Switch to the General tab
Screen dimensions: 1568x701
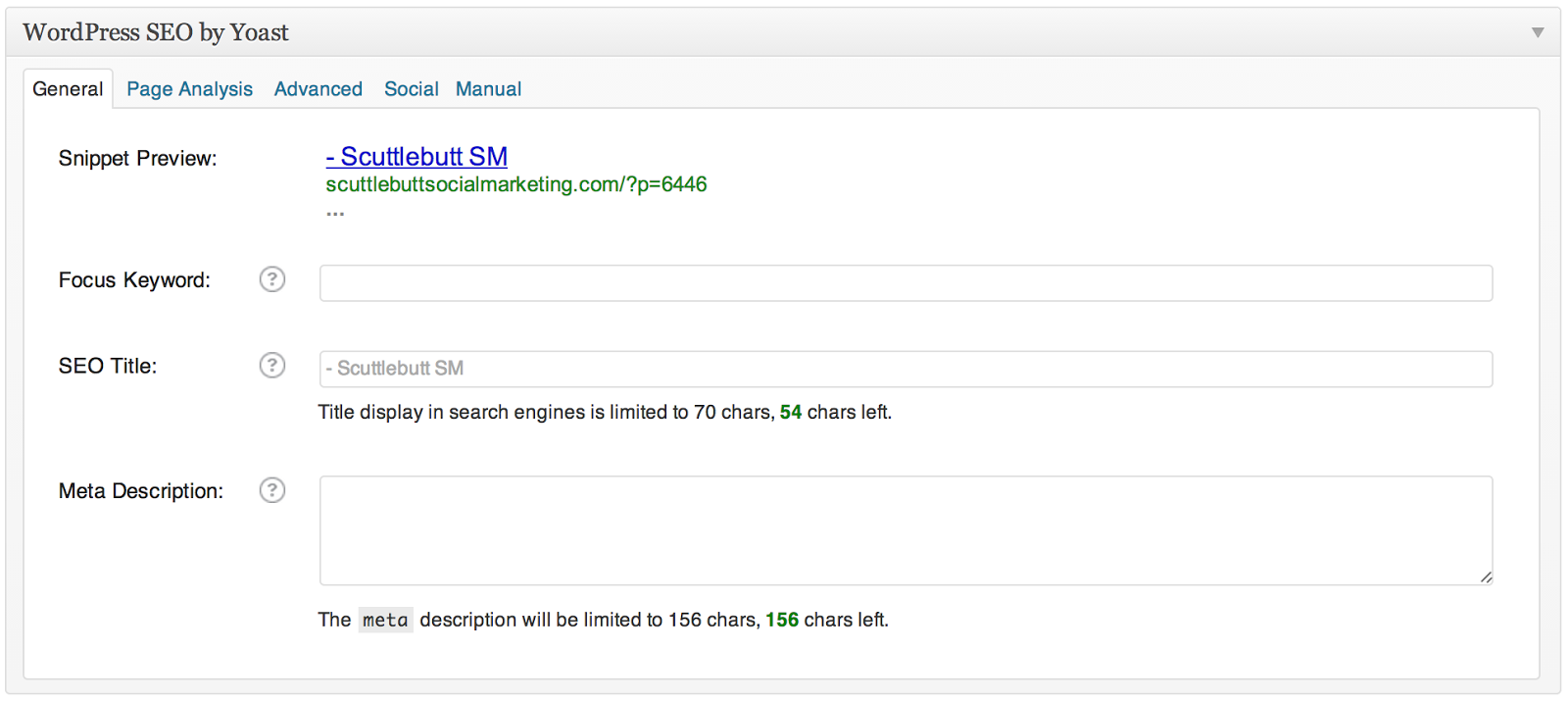pyautogui.click(x=68, y=89)
